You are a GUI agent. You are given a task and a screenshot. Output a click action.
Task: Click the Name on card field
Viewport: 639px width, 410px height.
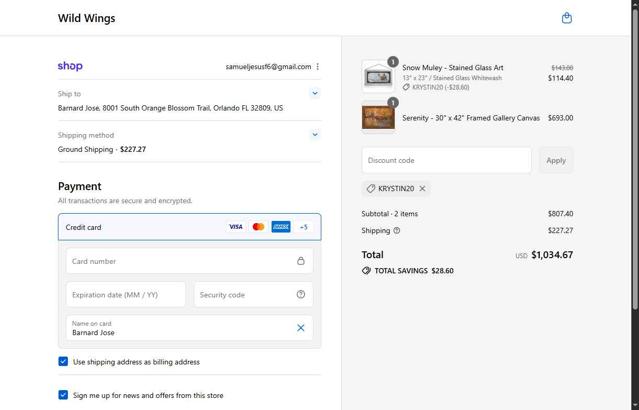[189, 328]
